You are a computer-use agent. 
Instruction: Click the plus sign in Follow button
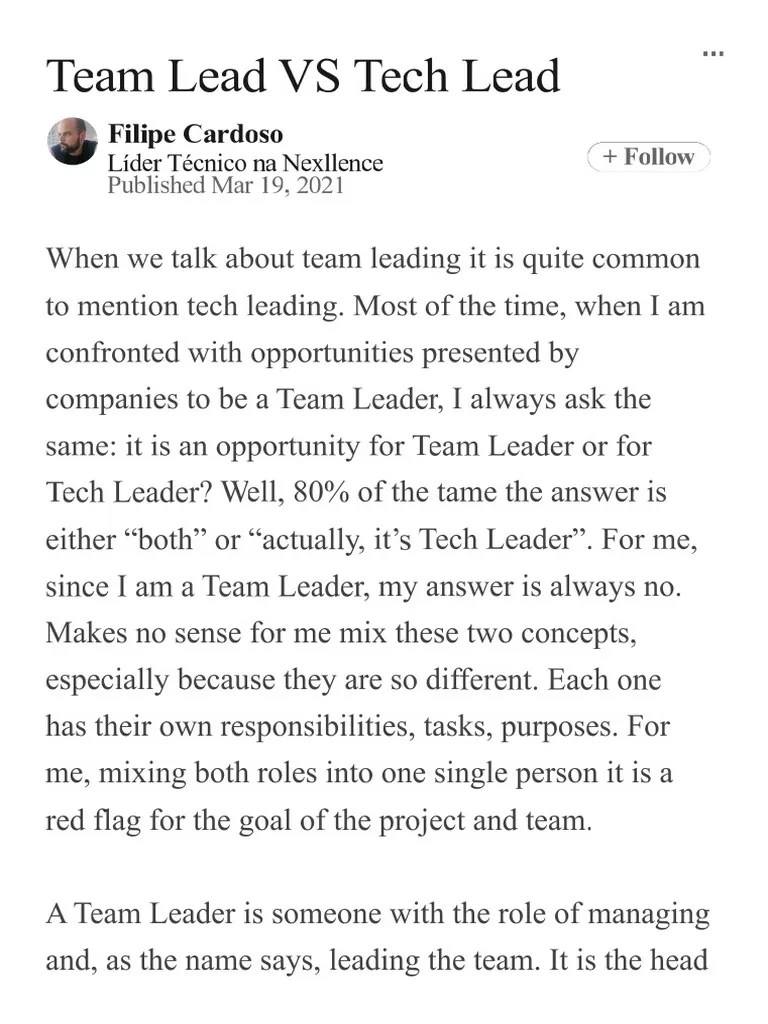610,157
